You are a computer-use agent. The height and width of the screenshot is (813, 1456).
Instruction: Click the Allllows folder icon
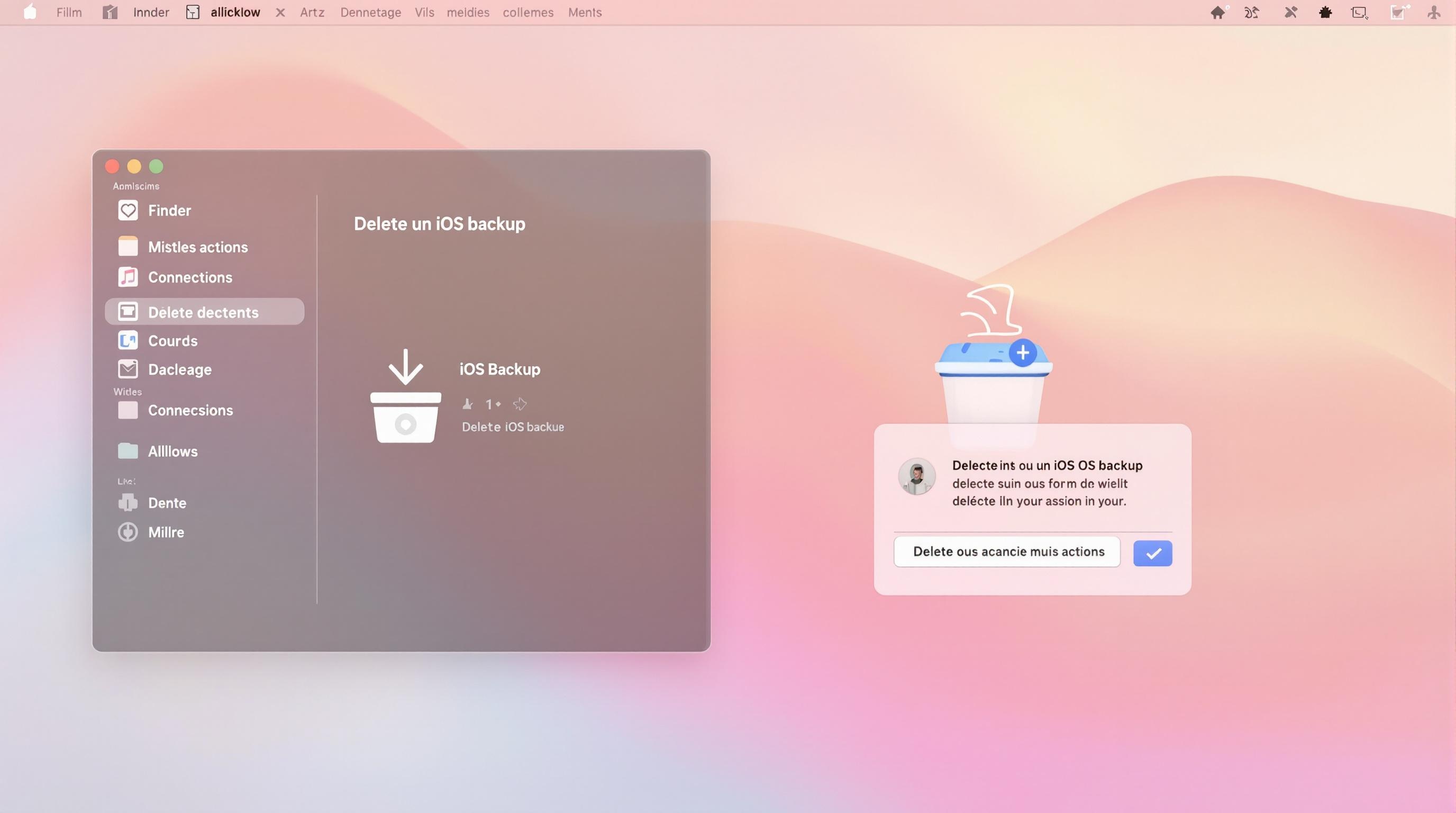coord(128,450)
